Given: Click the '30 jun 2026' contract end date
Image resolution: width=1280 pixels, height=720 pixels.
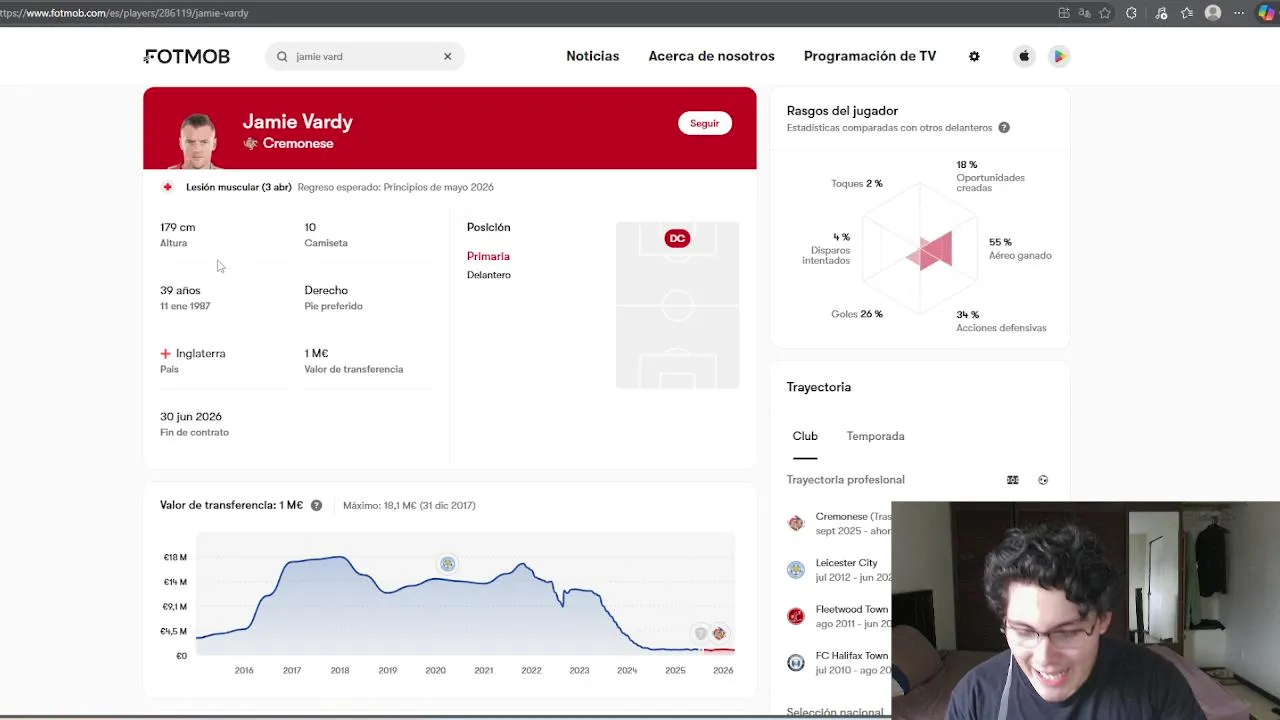Looking at the screenshot, I should click(x=191, y=417).
